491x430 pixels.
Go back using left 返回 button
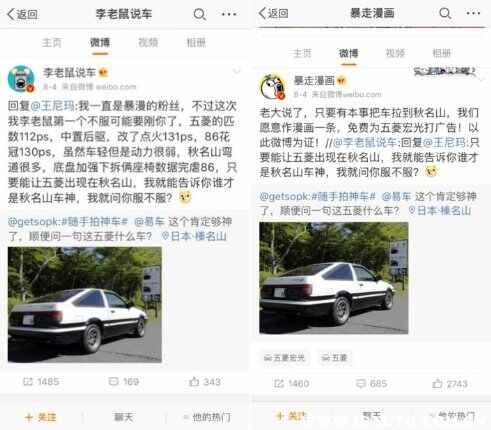click(23, 14)
